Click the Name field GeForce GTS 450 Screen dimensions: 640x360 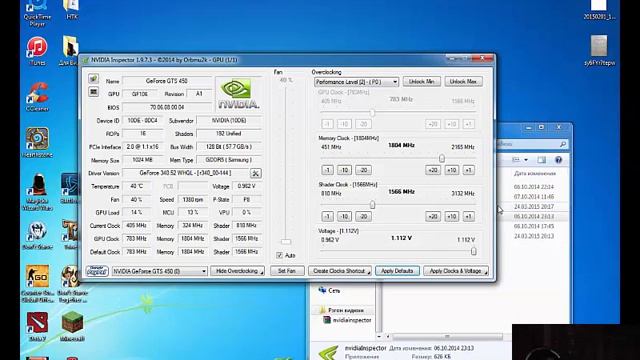click(x=167, y=81)
